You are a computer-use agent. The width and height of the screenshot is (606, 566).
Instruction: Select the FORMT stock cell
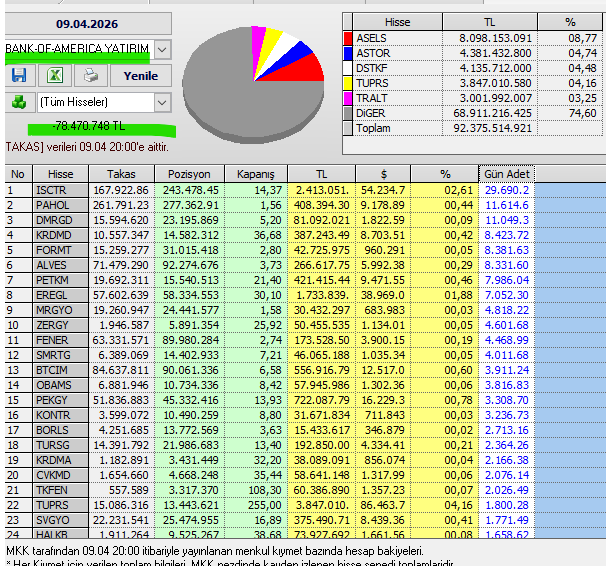tap(61, 250)
